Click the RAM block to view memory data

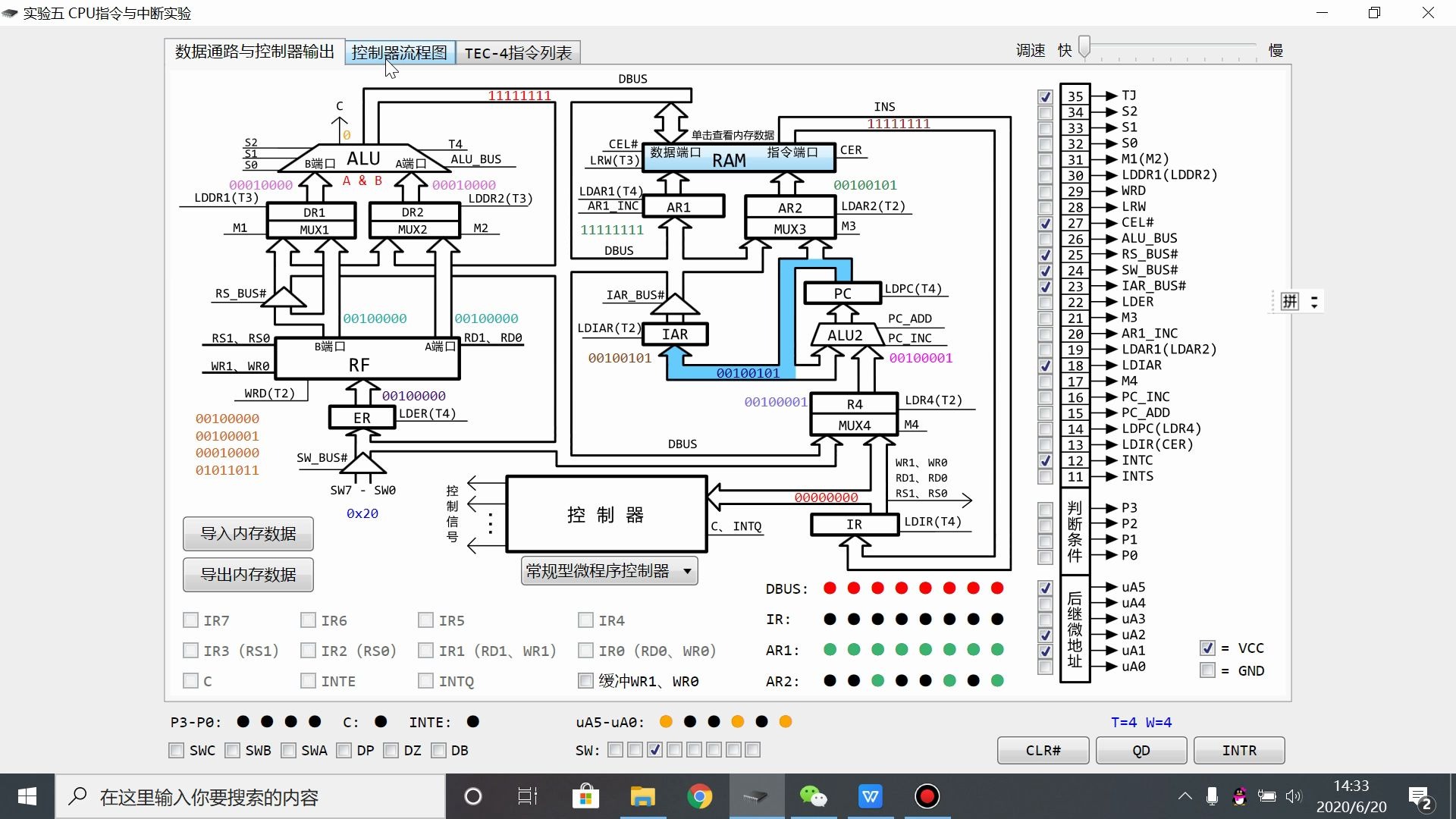[728, 159]
